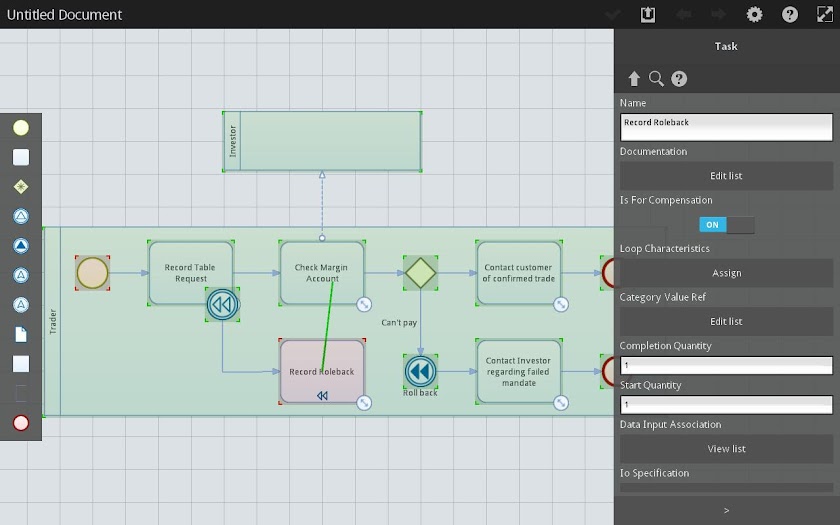This screenshot has width=840, height=525.
Task: Click the Roll back compensation event
Action: click(x=420, y=371)
